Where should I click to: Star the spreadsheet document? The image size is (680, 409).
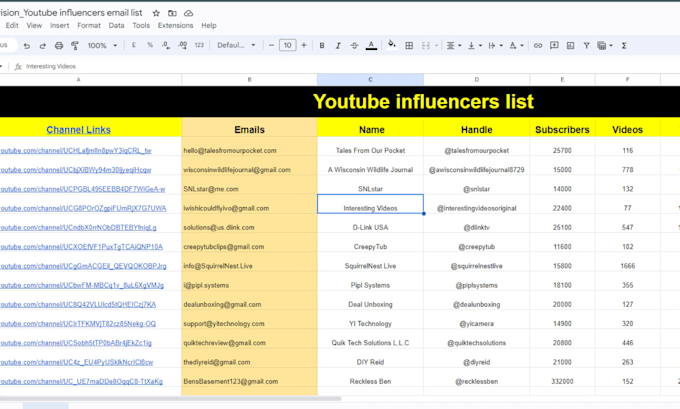point(156,13)
